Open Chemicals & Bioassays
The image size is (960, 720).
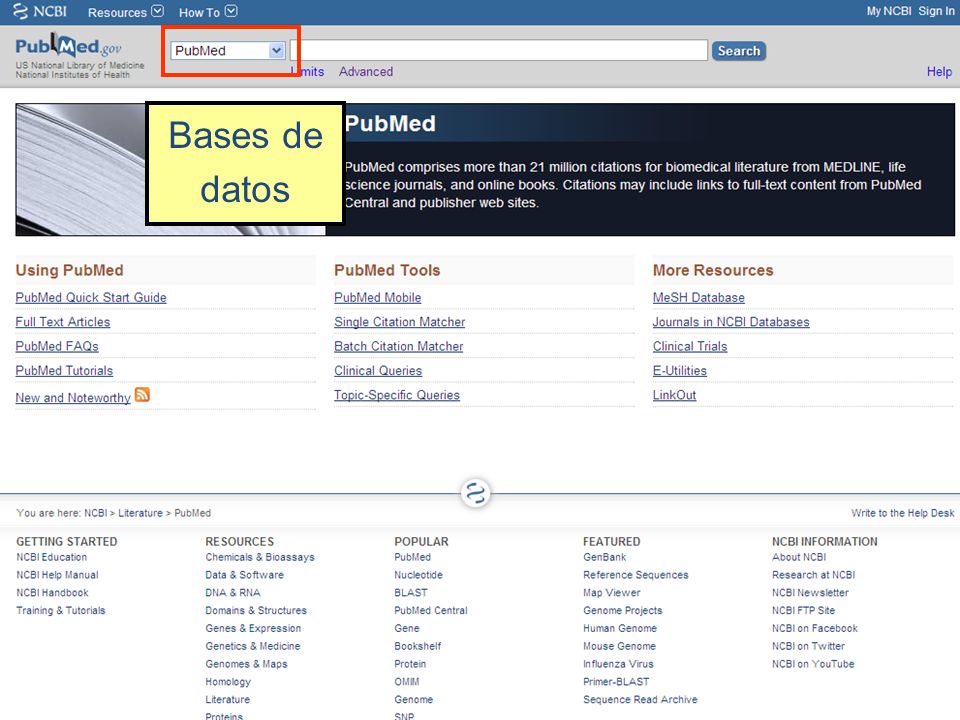point(260,557)
